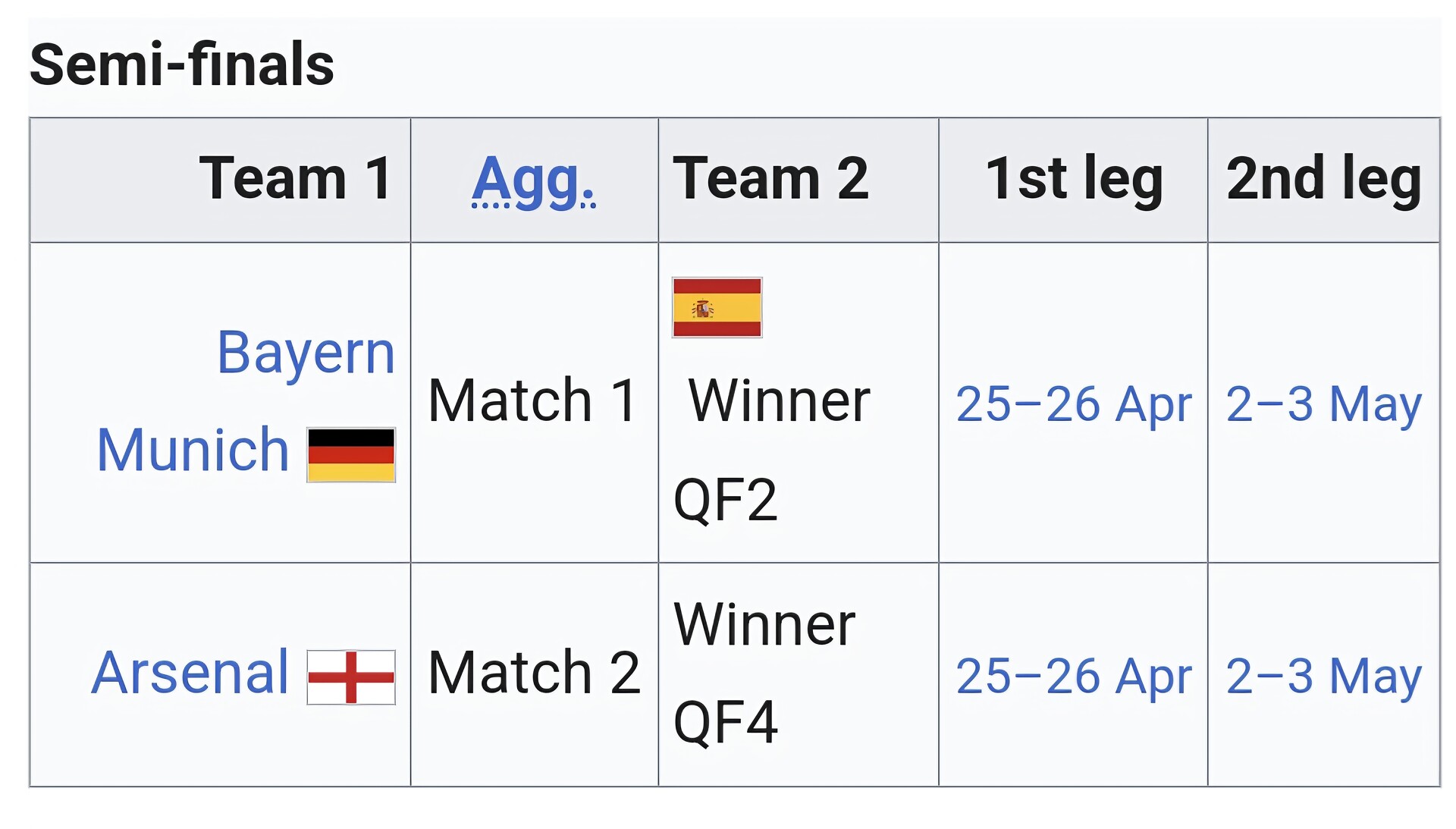Open Match 2 first leg 25–26 Apr link
Image resolution: width=1456 pixels, height=829 pixels.
[x=1073, y=676]
